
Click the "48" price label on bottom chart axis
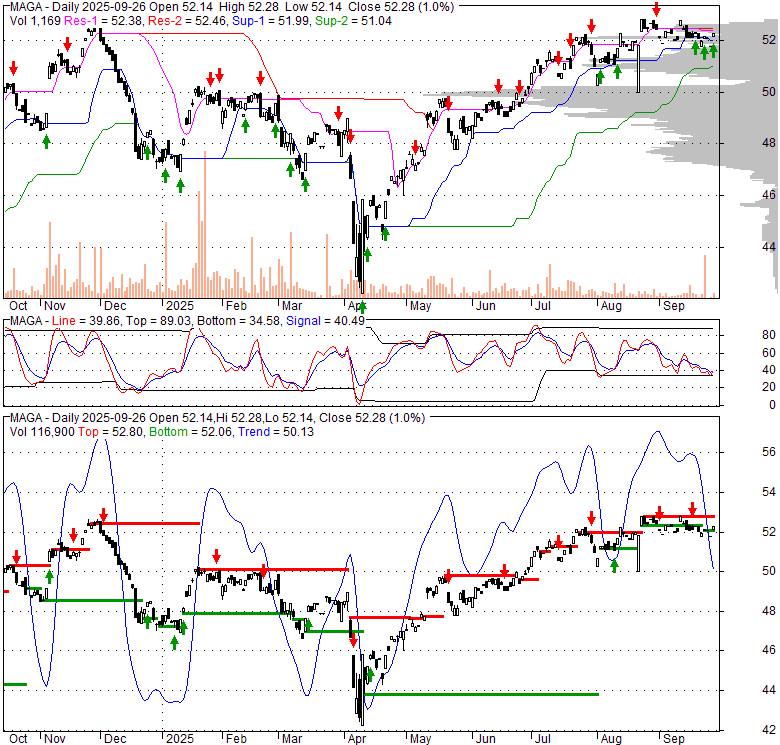[769, 610]
